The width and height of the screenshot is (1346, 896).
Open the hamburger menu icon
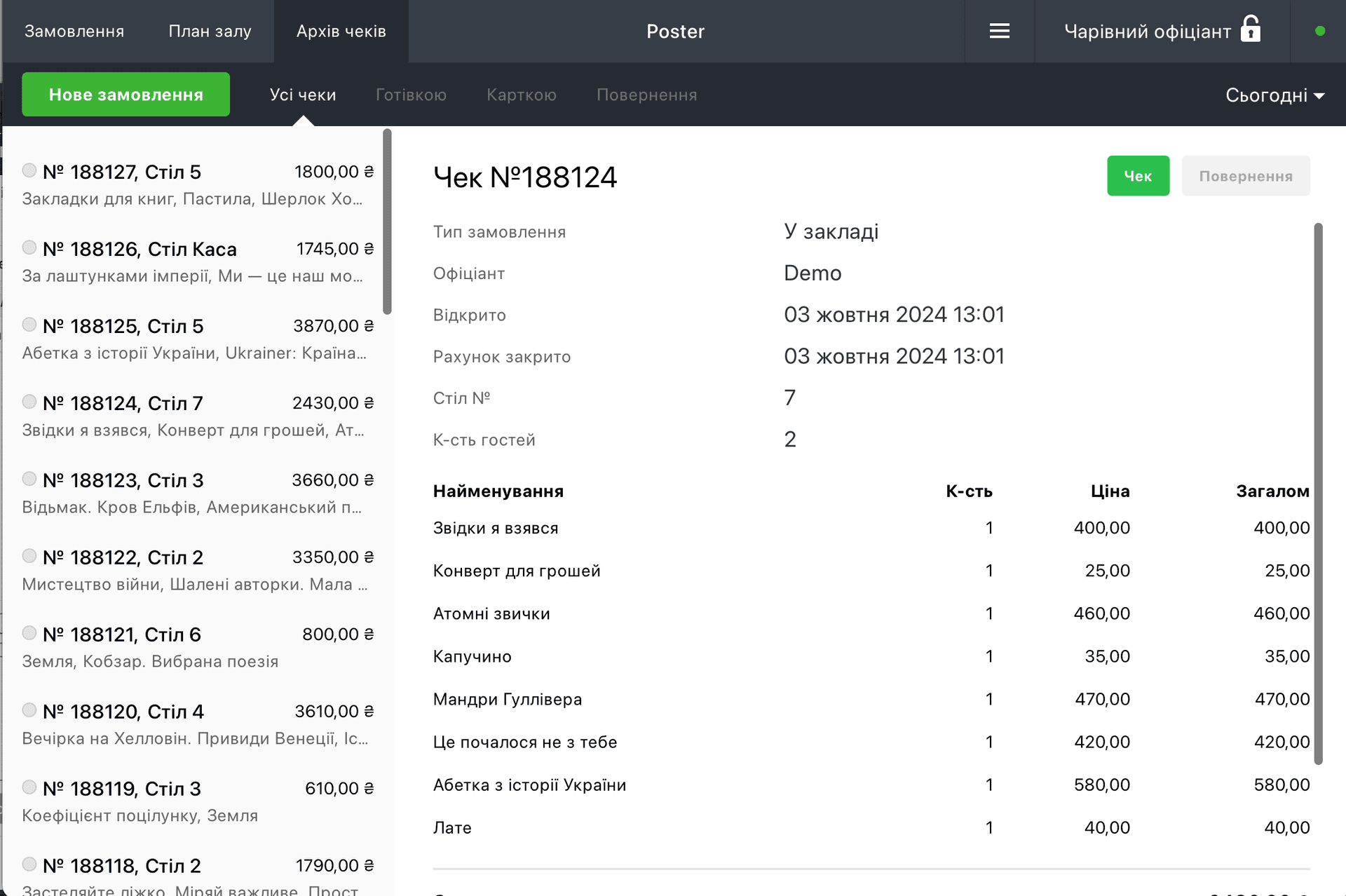[x=999, y=32]
